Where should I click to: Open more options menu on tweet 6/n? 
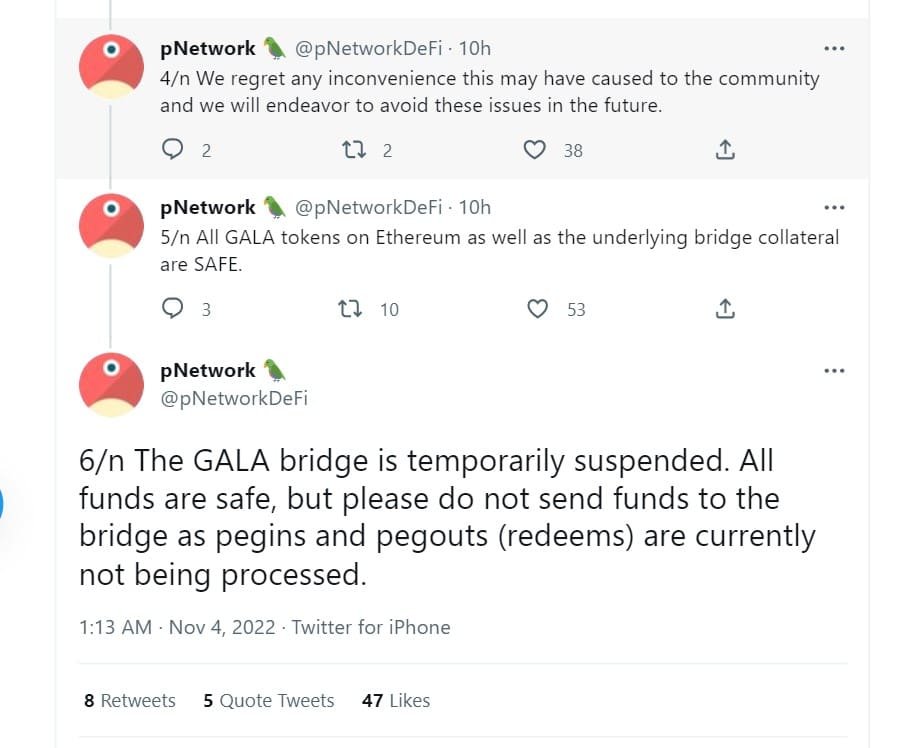pyautogui.click(x=833, y=369)
